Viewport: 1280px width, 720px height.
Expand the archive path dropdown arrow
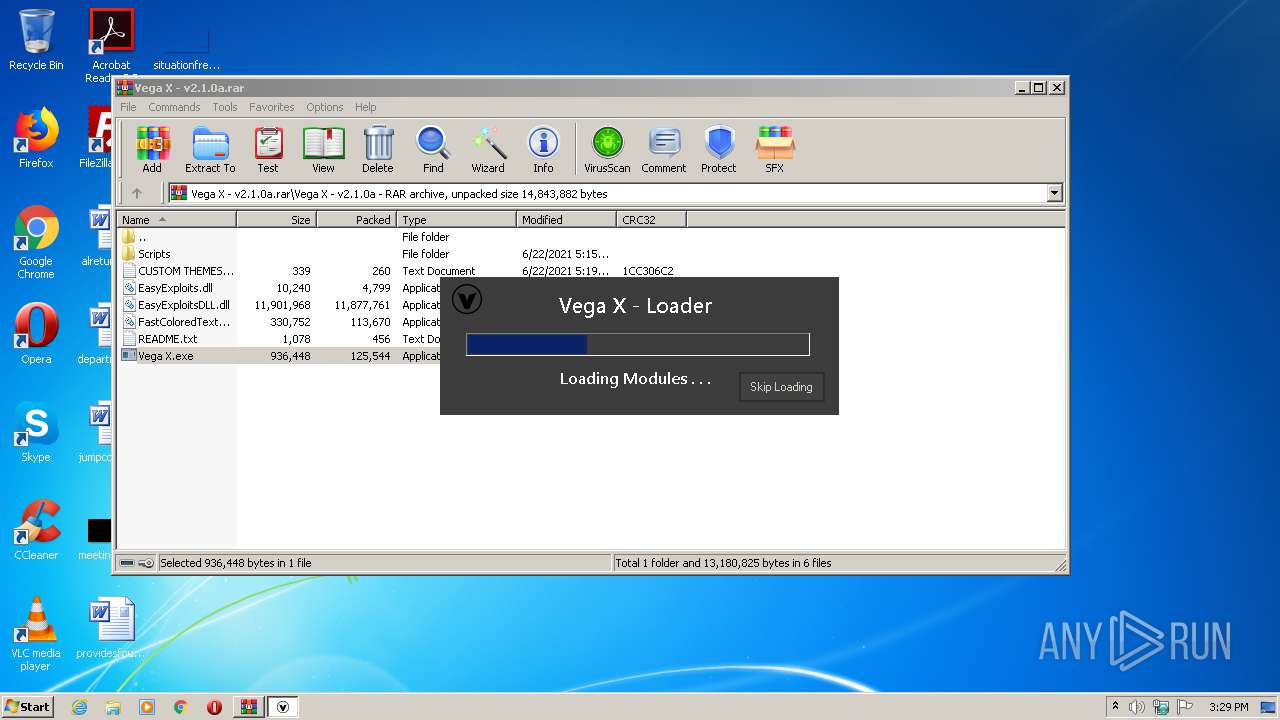click(x=1054, y=193)
